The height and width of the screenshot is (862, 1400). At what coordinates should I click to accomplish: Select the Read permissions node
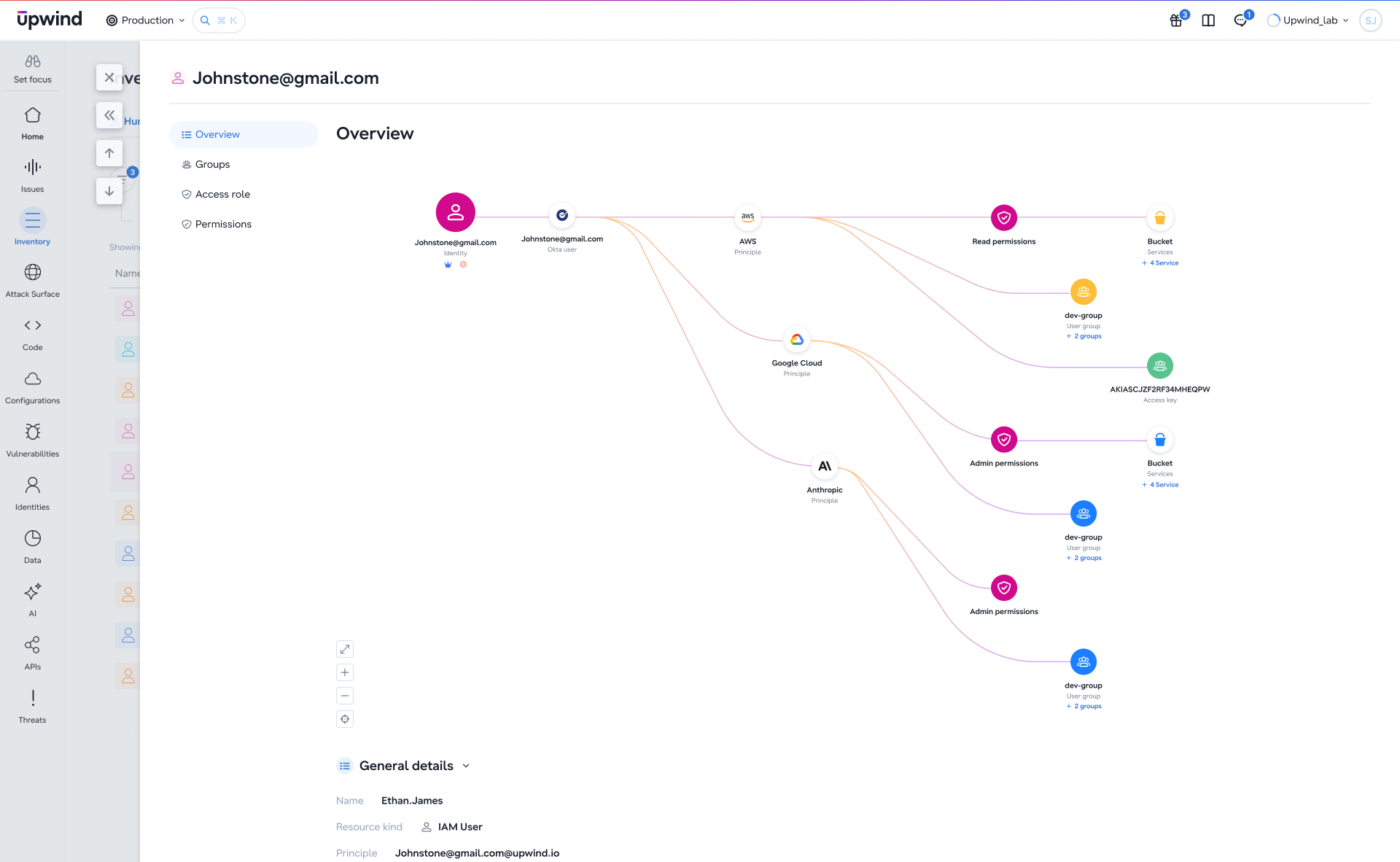click(1004, 217)
